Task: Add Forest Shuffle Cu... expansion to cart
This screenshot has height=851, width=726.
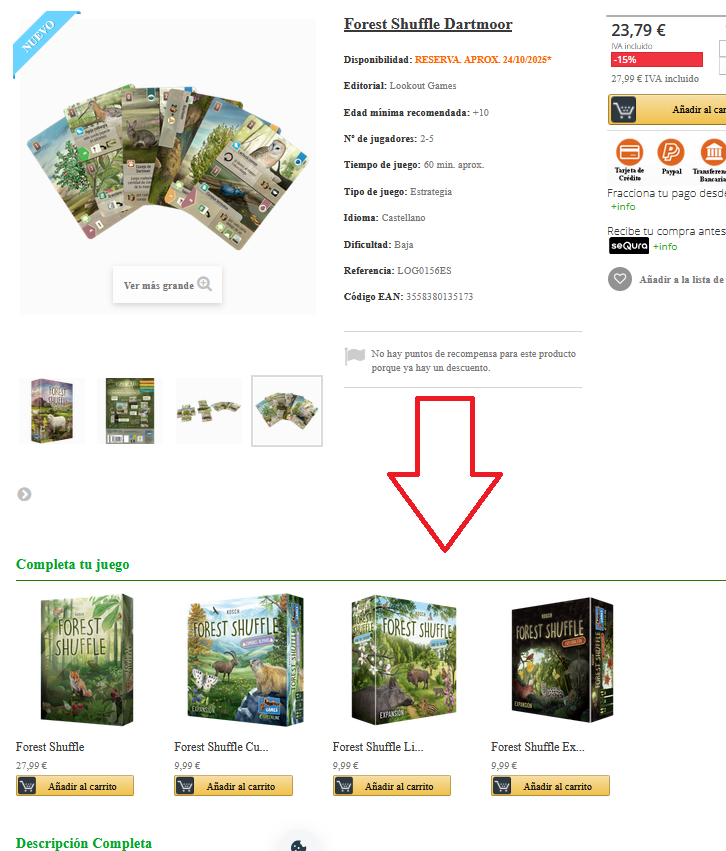Action: pos(233,786)
